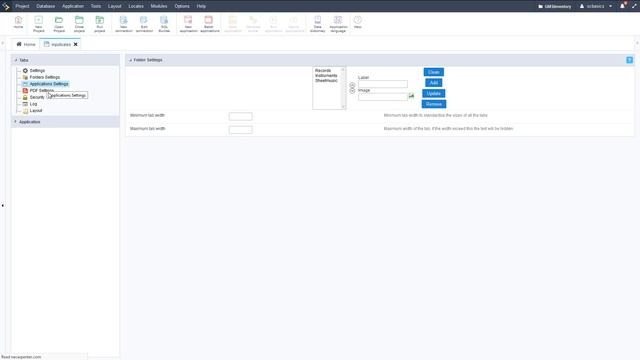Click the Close project toolbar icon

pyautogui.click(x=79, y=24)
